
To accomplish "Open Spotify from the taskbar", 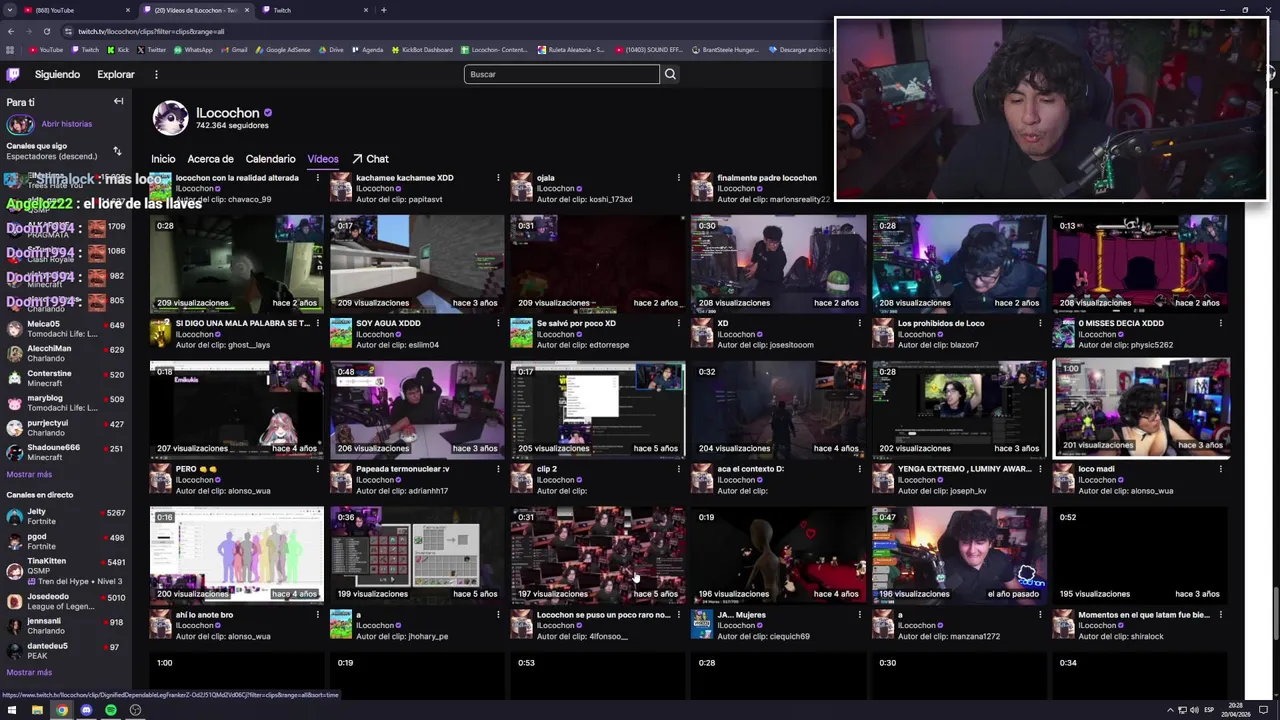I will (110, 710).
